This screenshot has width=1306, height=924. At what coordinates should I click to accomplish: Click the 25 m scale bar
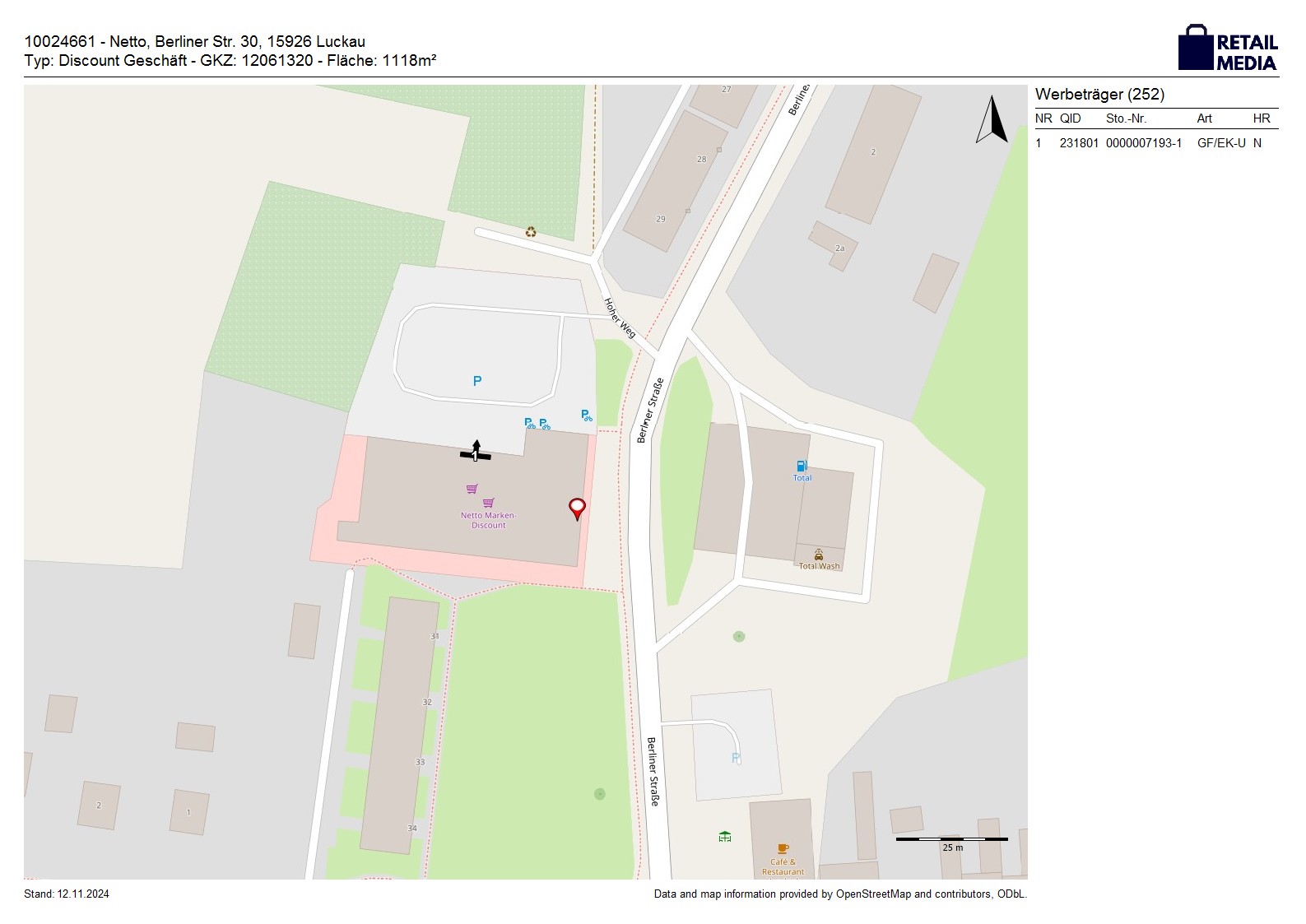click(951, 839)
